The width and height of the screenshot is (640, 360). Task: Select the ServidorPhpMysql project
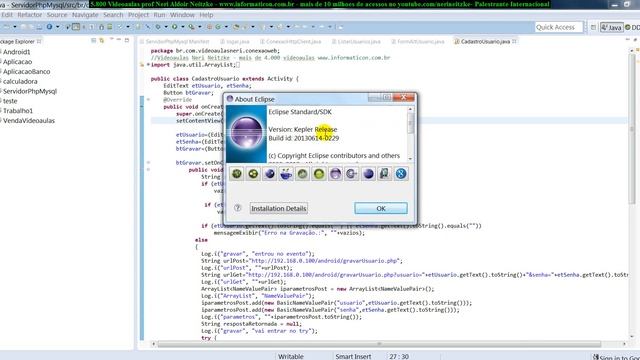coord(30,91)
